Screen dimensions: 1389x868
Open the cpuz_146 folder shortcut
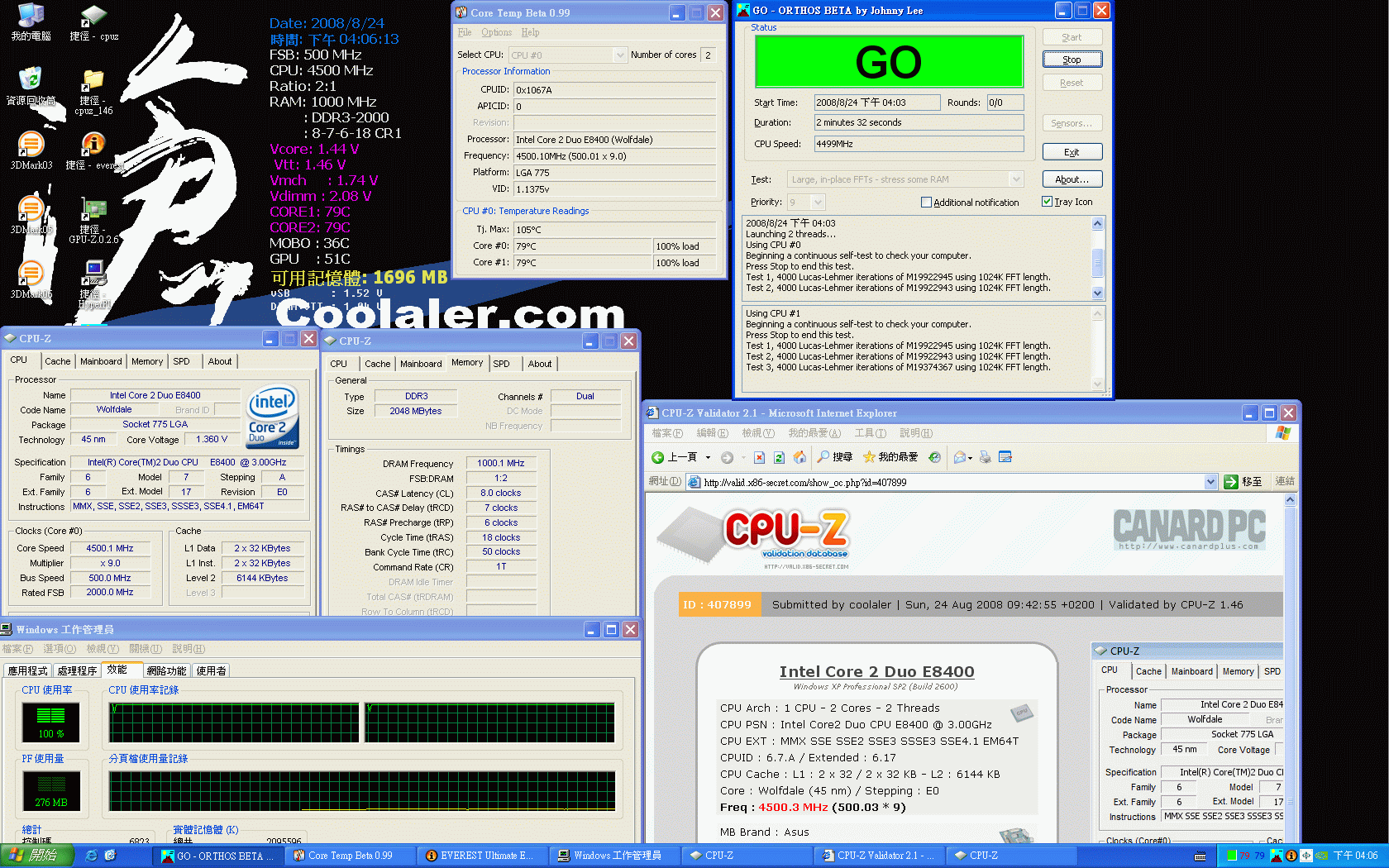[x=93, y=92]
